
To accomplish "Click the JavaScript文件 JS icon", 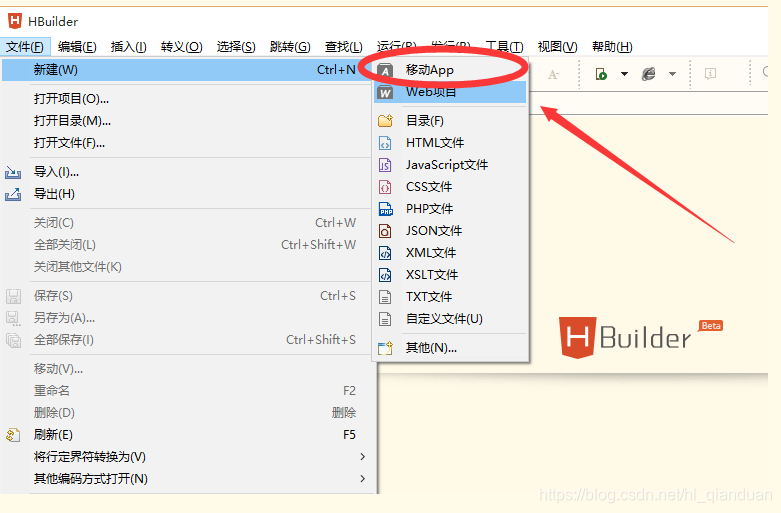I will point(385,165).
